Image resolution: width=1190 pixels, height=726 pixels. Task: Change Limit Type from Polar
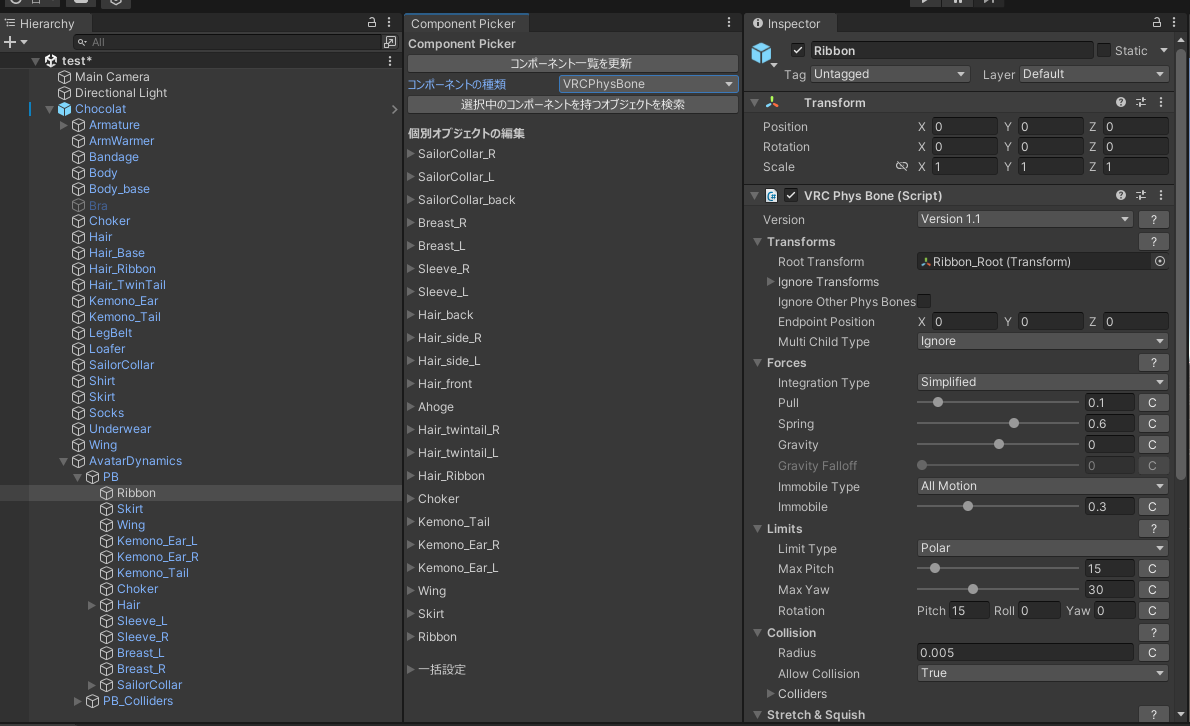(x=1041, y=548)
